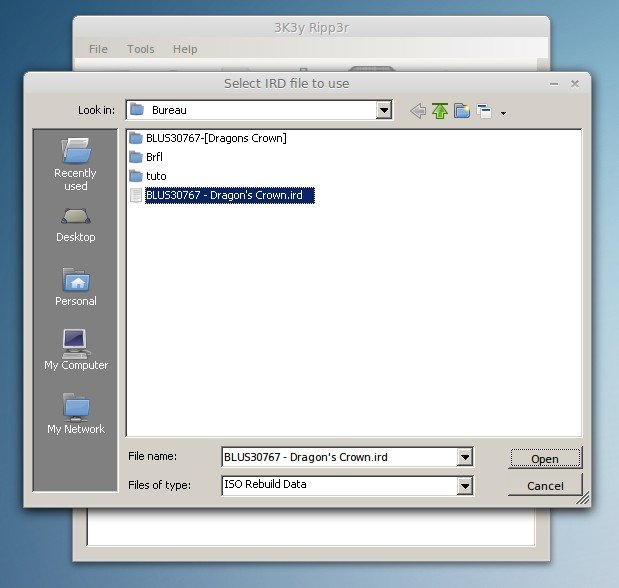Select the tuto folder
Viewport: 619px width, 588px height.
click(x=156, y=176)
